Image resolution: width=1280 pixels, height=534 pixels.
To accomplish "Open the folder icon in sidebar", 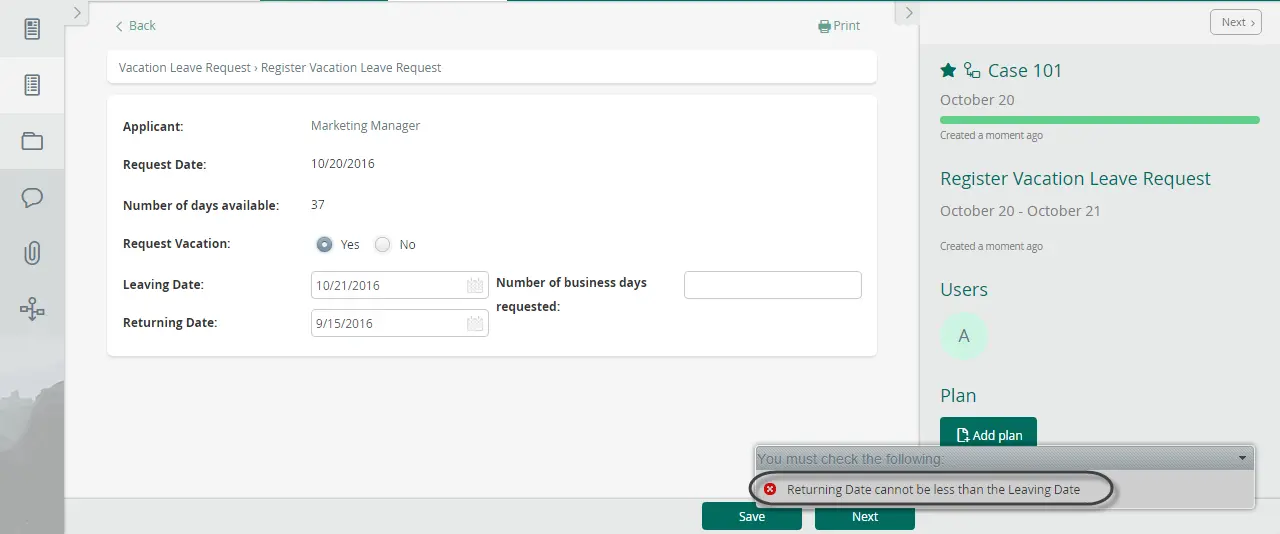I will (x=32, y=141).
